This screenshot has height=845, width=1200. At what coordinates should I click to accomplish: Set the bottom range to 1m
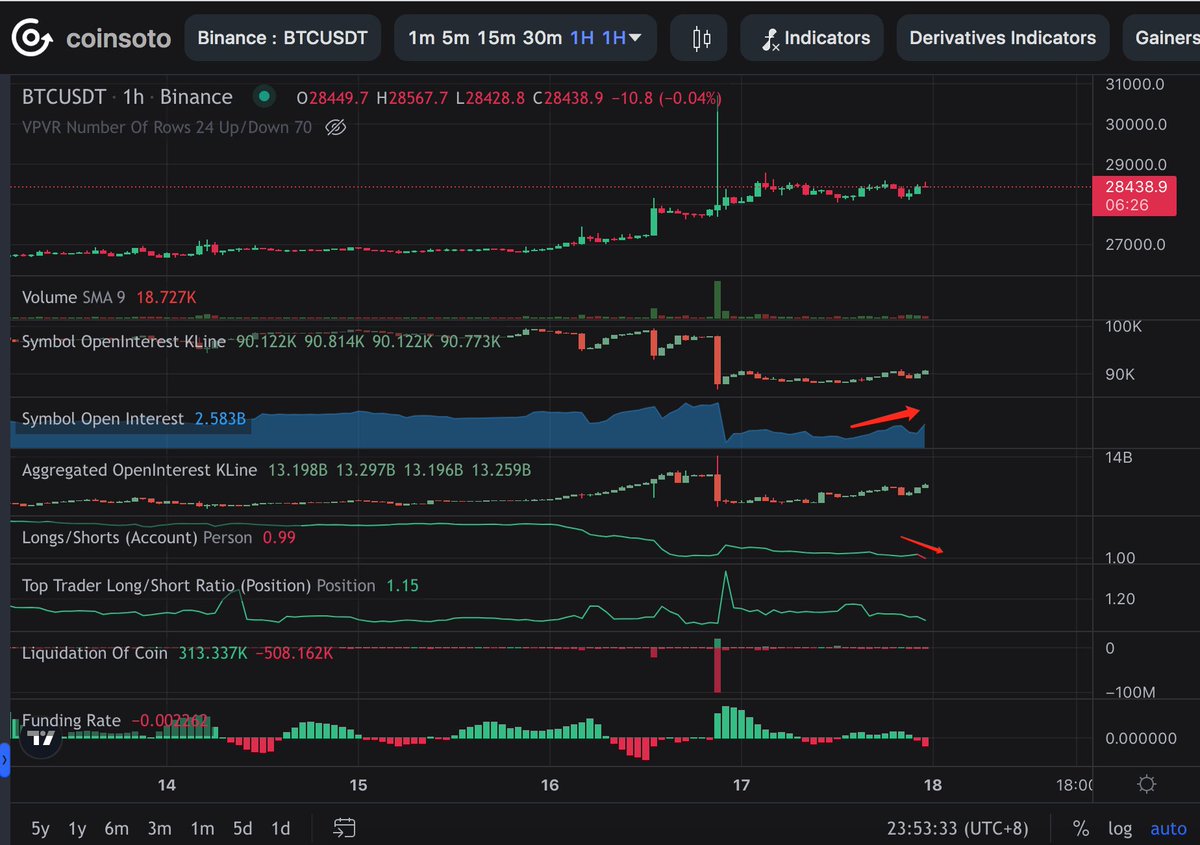tap(202, 828)
